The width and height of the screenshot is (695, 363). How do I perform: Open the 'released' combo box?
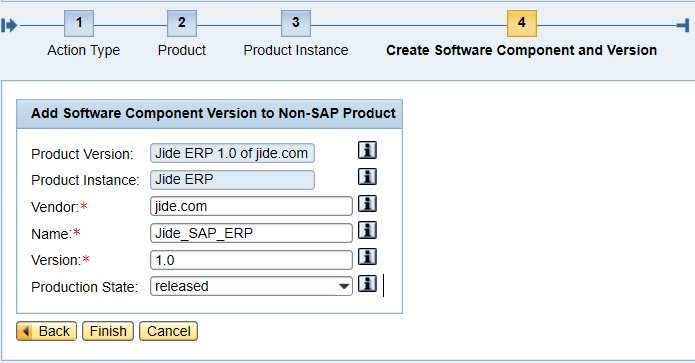[251, 286]
